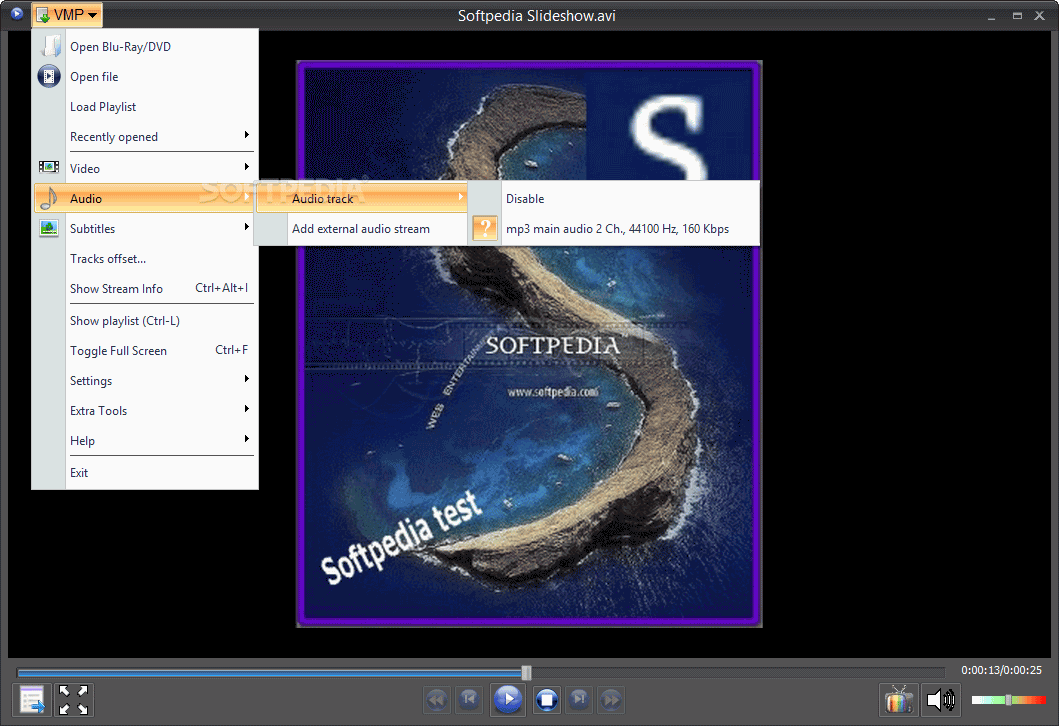Click the Subtitles picture icon
The image size is (1059, 726).
point(49,228)
